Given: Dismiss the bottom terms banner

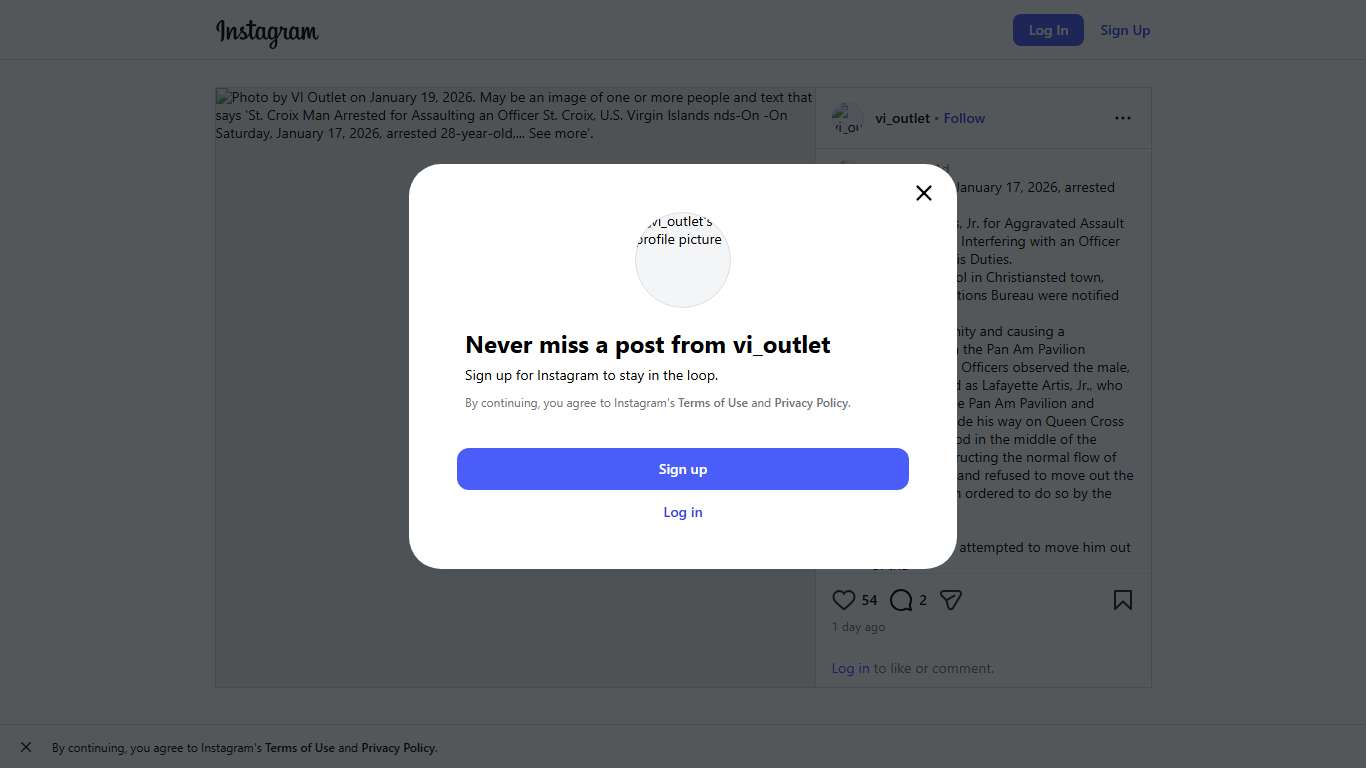Looking at the screenshot, I should (x=26, y=747).
